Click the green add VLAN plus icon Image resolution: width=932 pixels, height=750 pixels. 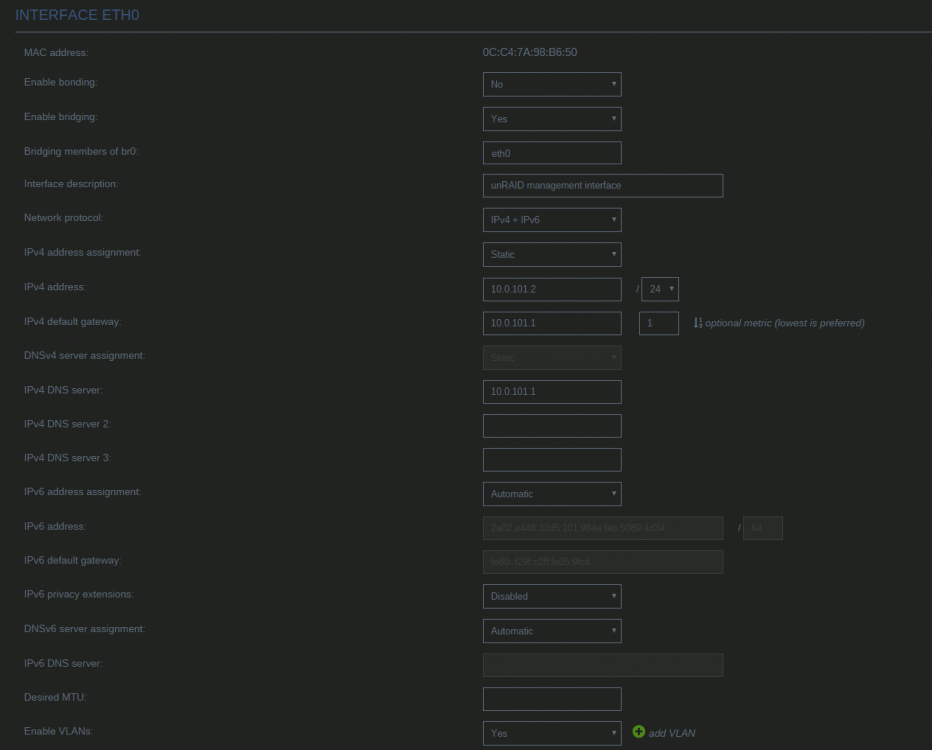tap(638, 732)
